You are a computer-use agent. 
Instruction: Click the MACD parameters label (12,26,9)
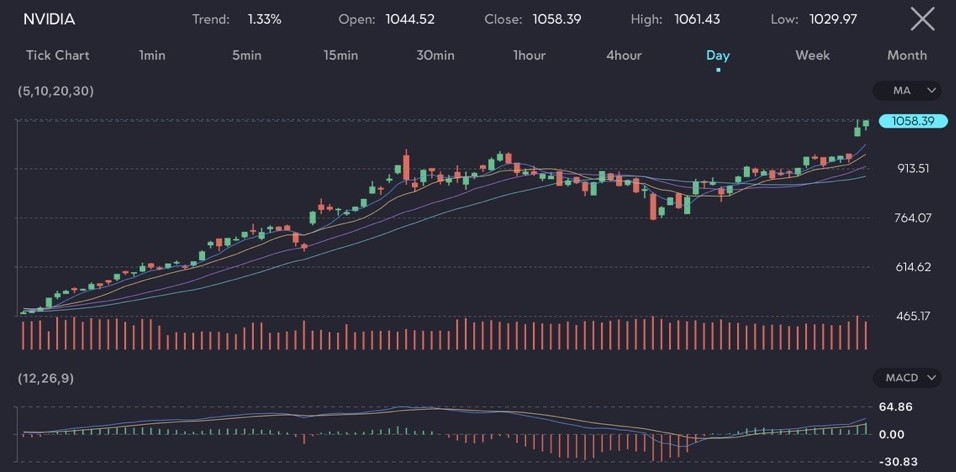tap(46, 378)
